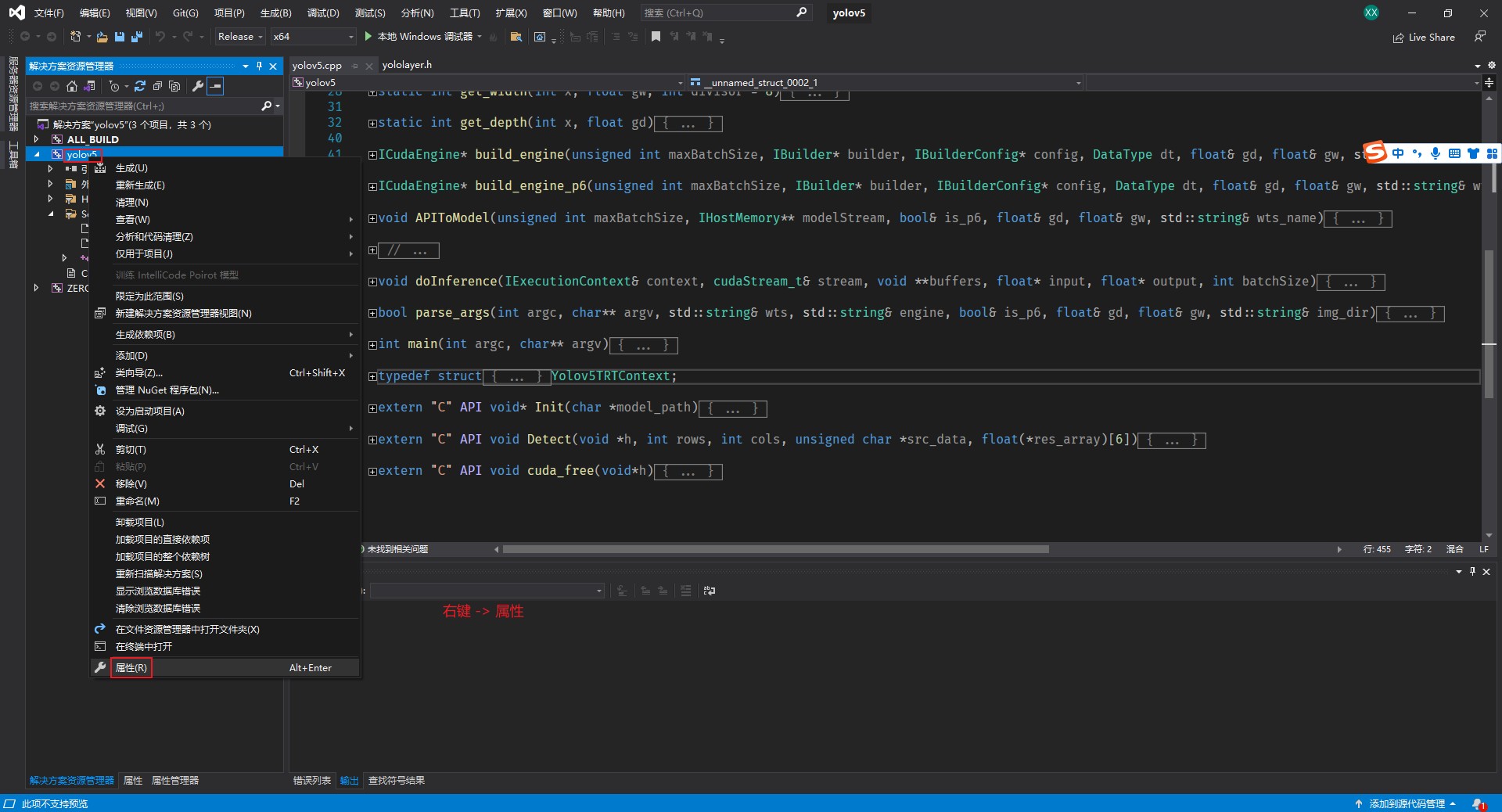Select 属性(R) in the context menu

point(131,668)
